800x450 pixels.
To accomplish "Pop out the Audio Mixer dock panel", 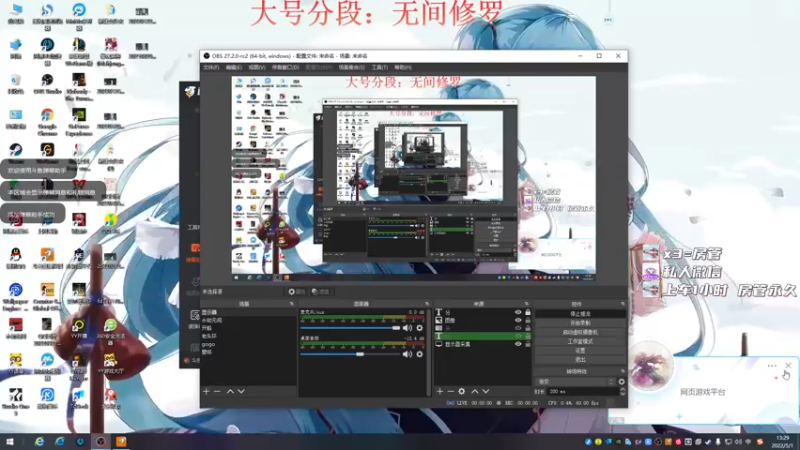I will point(427,304).
